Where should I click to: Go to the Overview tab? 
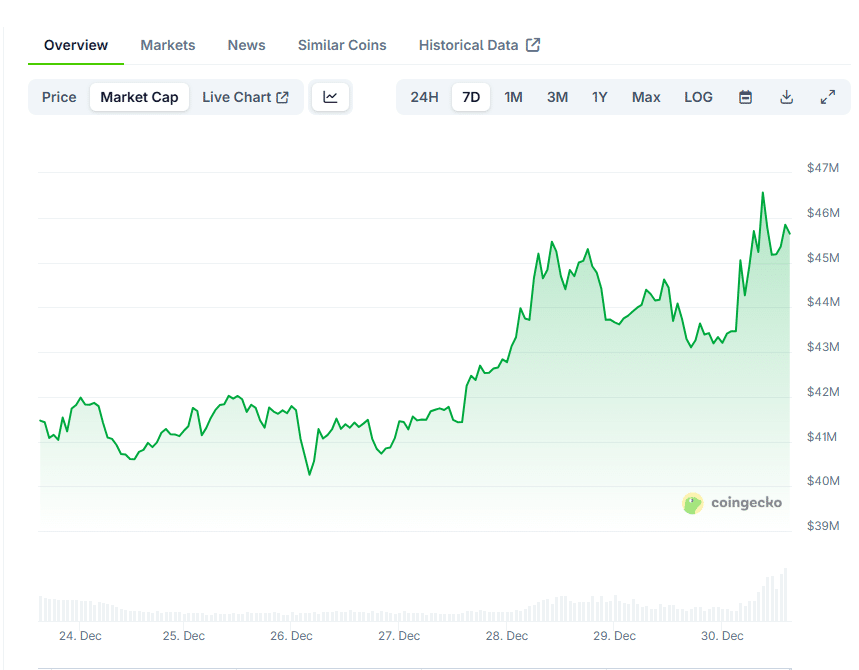76,45
